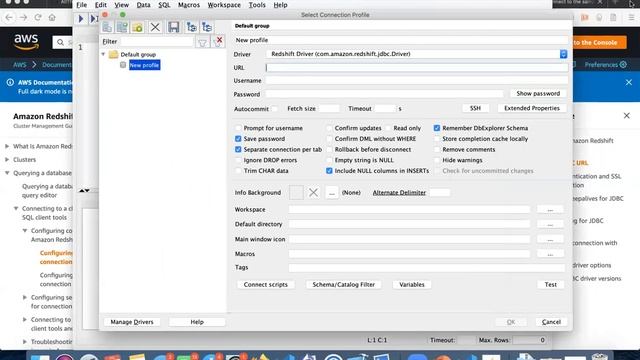Viewport: 640px width, 360px height.
Task: Go back in the browser window
Action: (x=9, y=18)
